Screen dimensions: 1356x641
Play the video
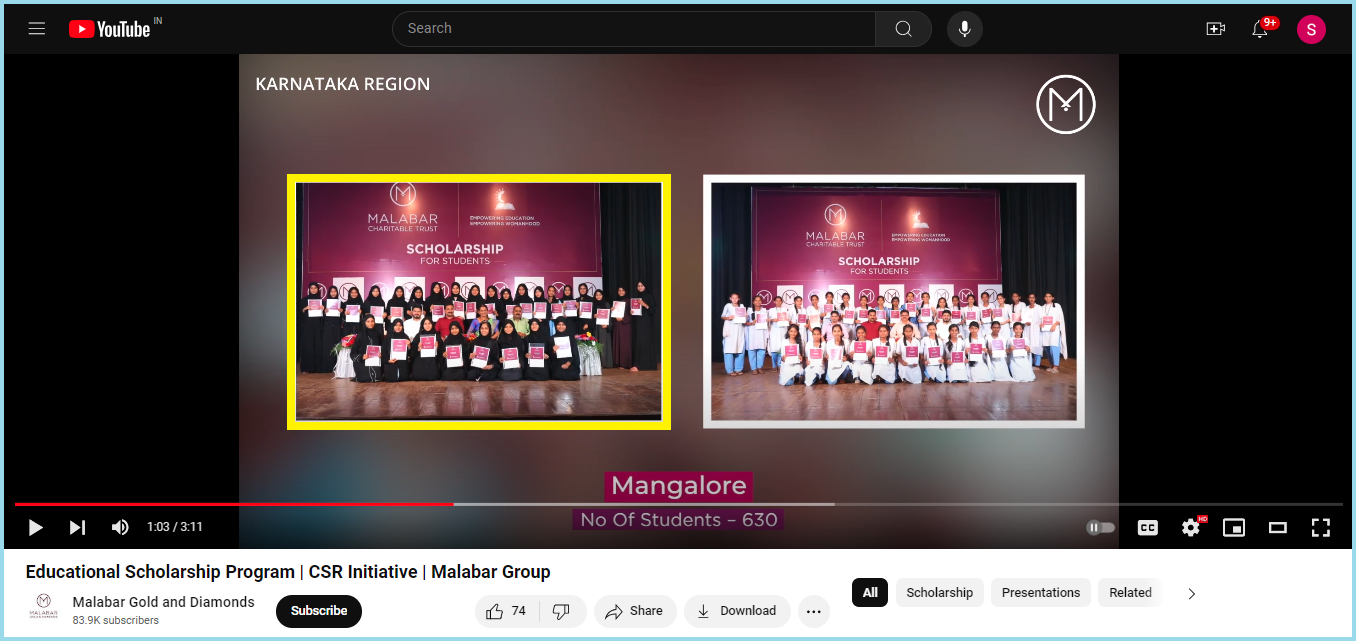pyautogui.click(x=35, y=527)
